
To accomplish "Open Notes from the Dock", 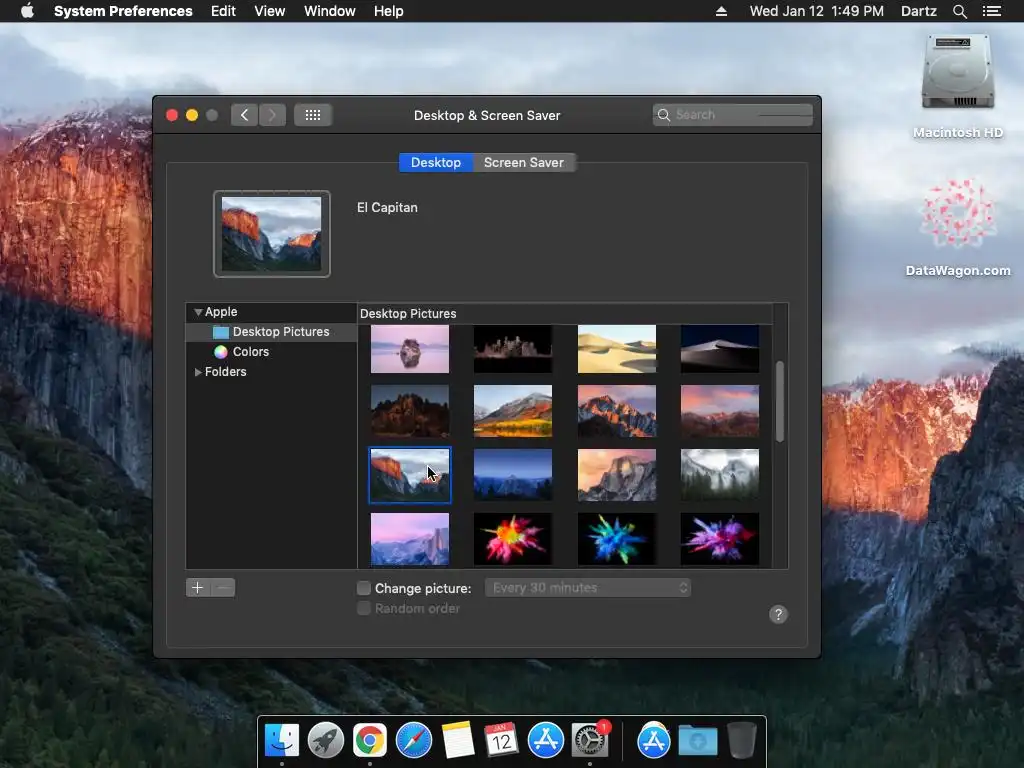I will pos(458,740).
